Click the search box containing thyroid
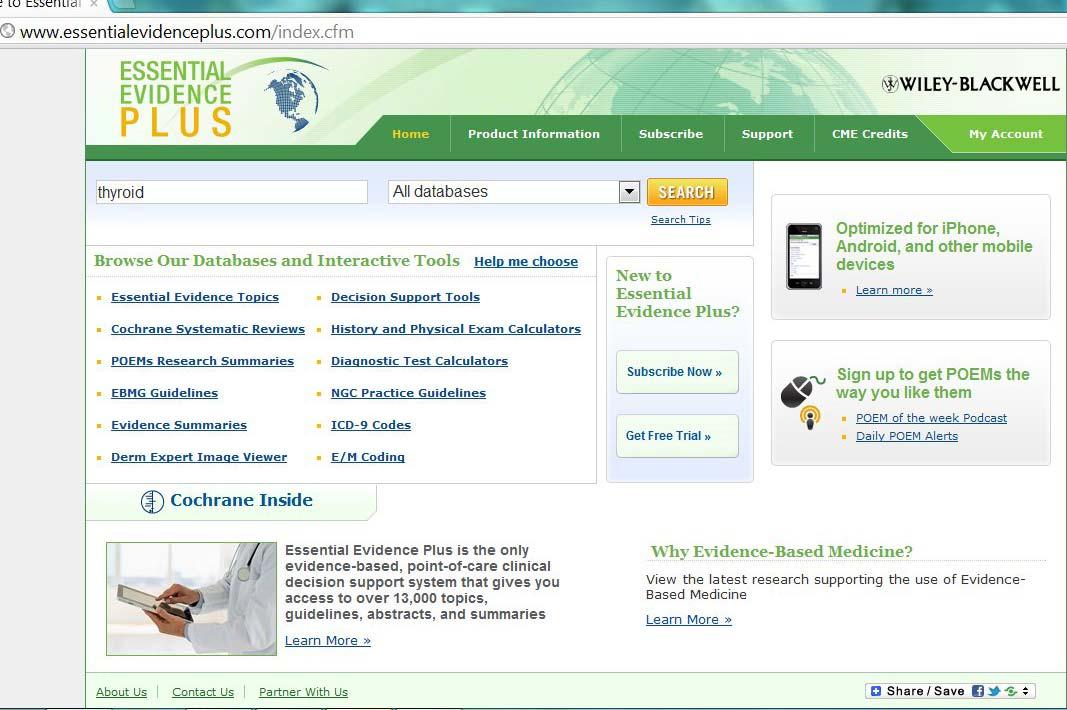 tap(231, 192)
